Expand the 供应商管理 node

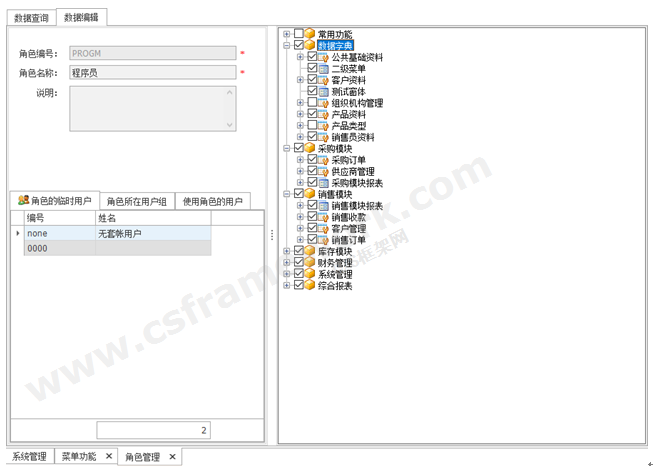click(300, 172)
